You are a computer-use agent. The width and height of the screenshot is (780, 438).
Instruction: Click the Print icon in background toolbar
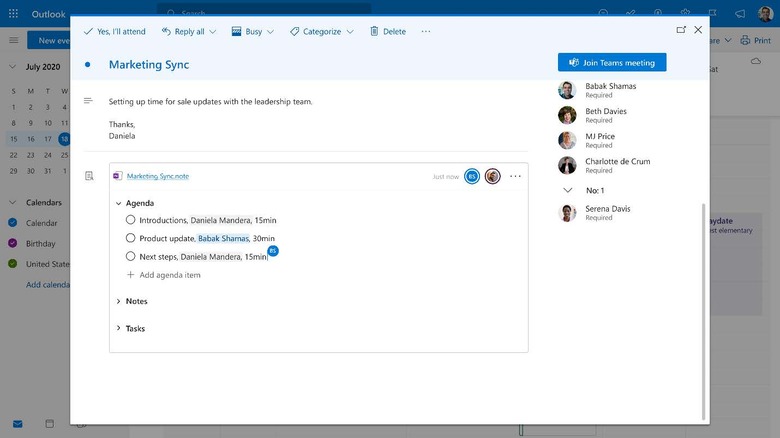[x=745, y=40]
